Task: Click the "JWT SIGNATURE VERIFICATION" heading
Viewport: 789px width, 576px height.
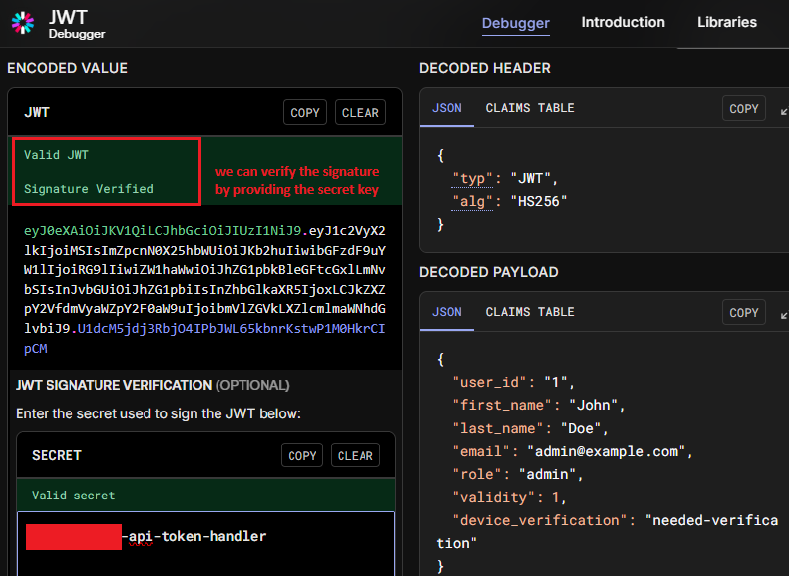Action: (114, 385)
